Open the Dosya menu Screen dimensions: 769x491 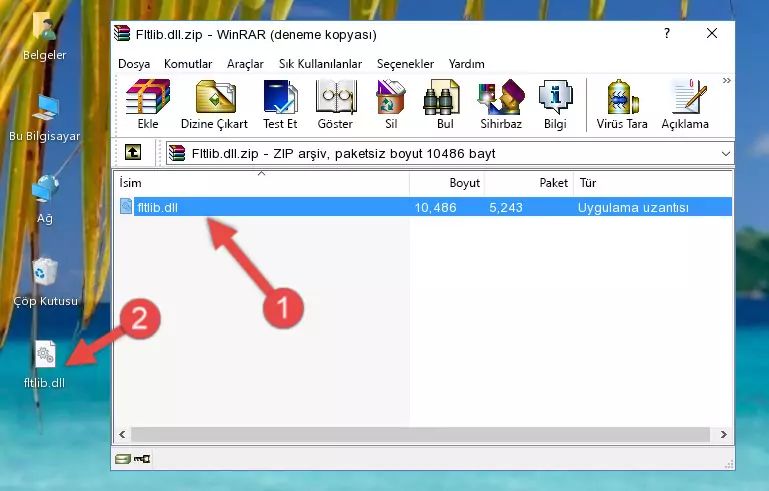pyautogui.click(x=134, y=64)
